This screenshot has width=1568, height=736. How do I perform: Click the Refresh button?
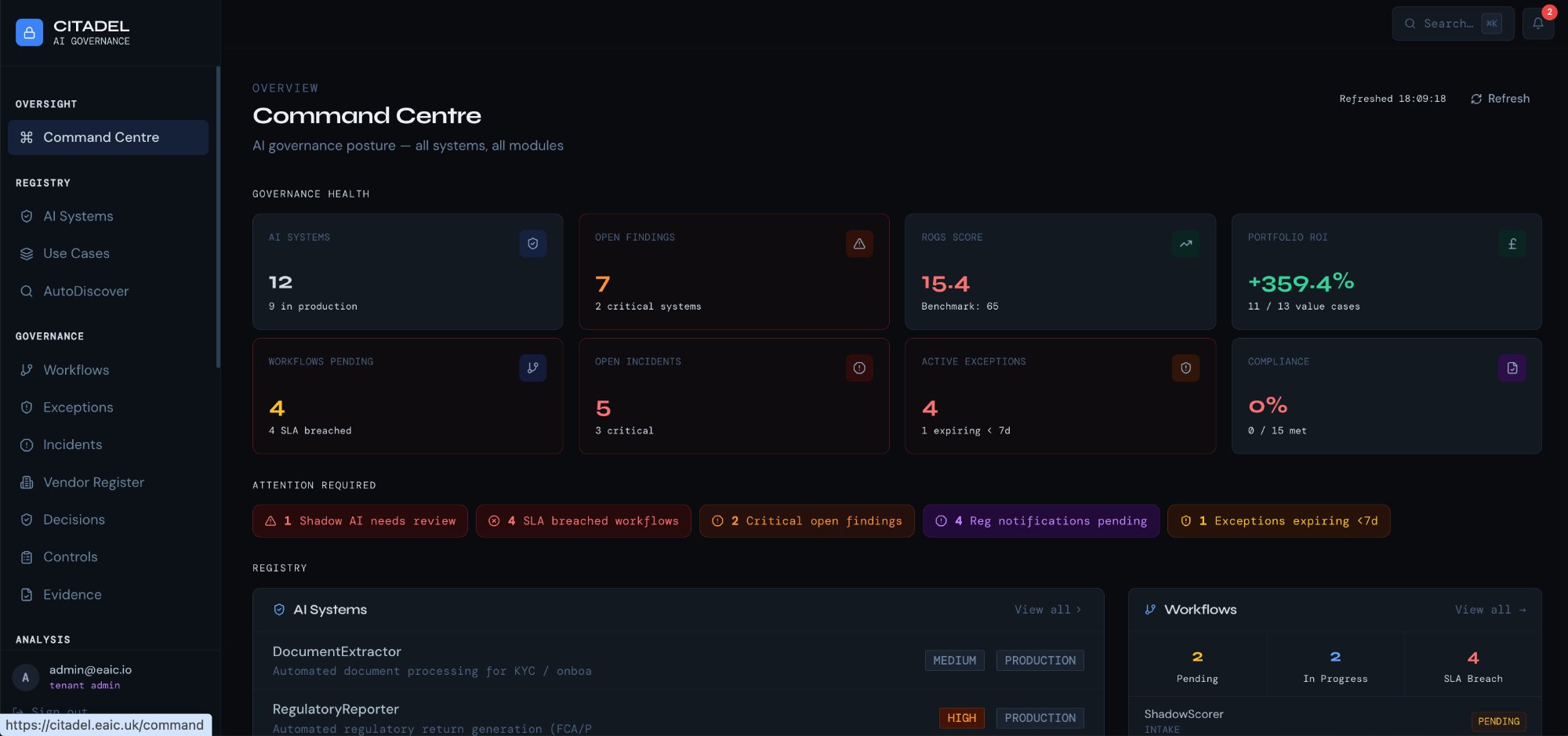point(1499,99)
